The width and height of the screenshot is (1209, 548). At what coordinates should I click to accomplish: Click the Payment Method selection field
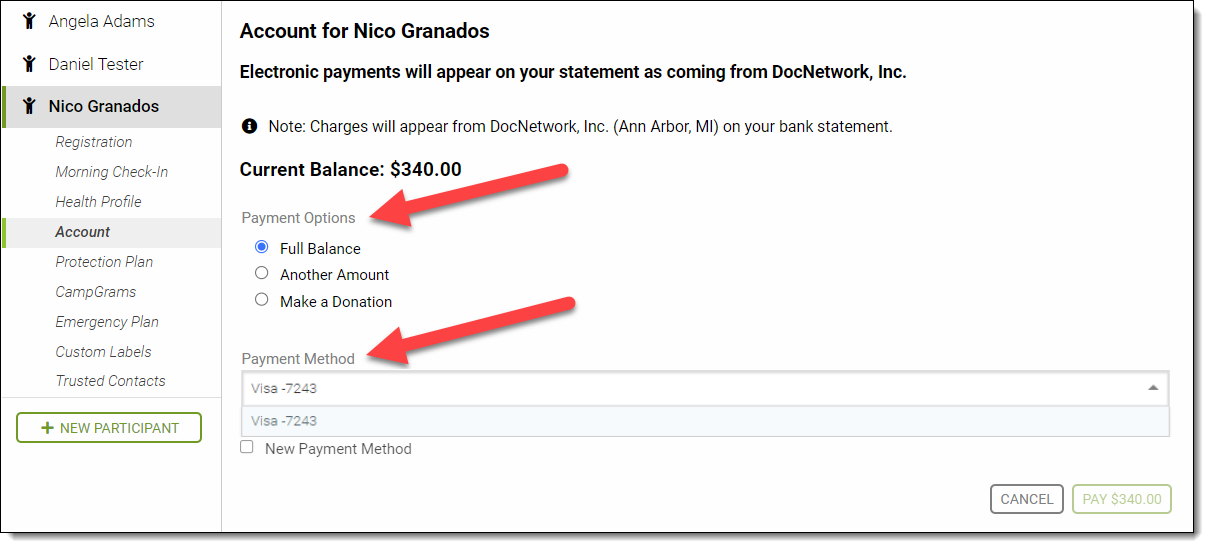point(690,388)
